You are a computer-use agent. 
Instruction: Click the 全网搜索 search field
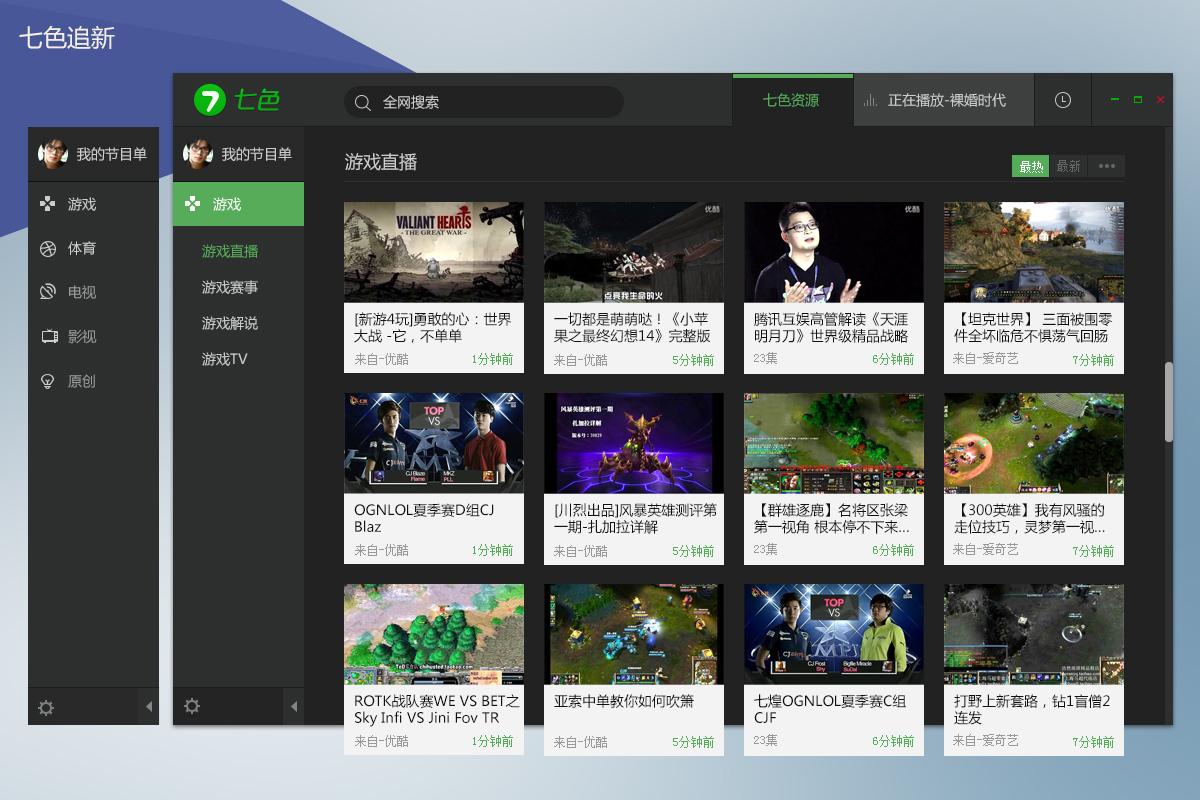pos(484,102)
